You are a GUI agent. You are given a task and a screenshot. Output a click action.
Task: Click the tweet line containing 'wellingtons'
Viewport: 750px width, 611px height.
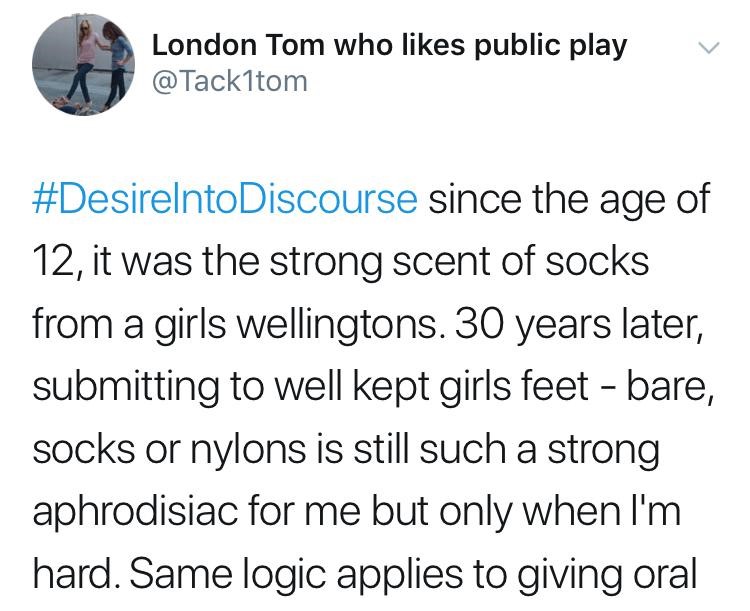(x=368, y=324)
